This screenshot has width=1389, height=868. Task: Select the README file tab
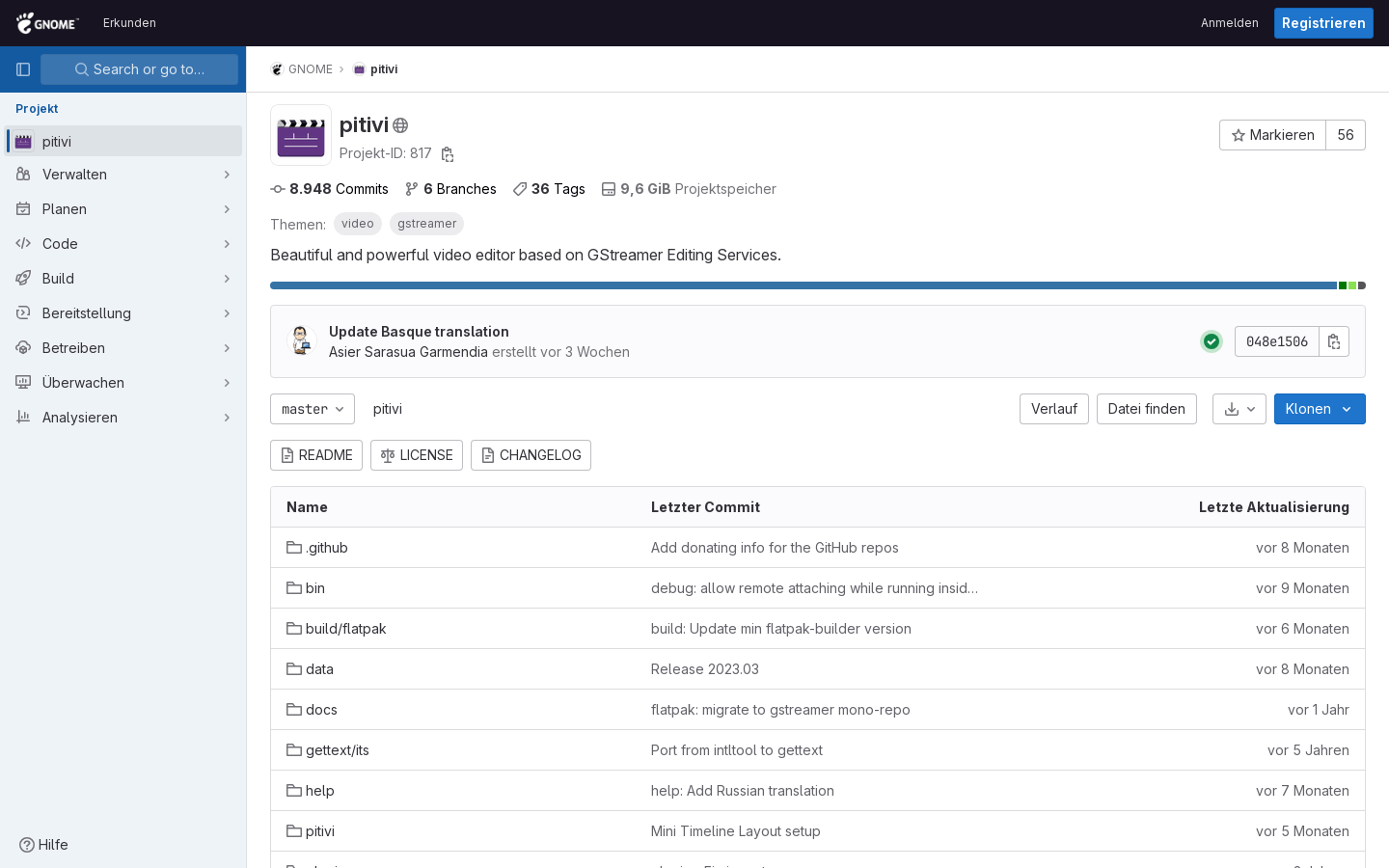tap(316, 455)
